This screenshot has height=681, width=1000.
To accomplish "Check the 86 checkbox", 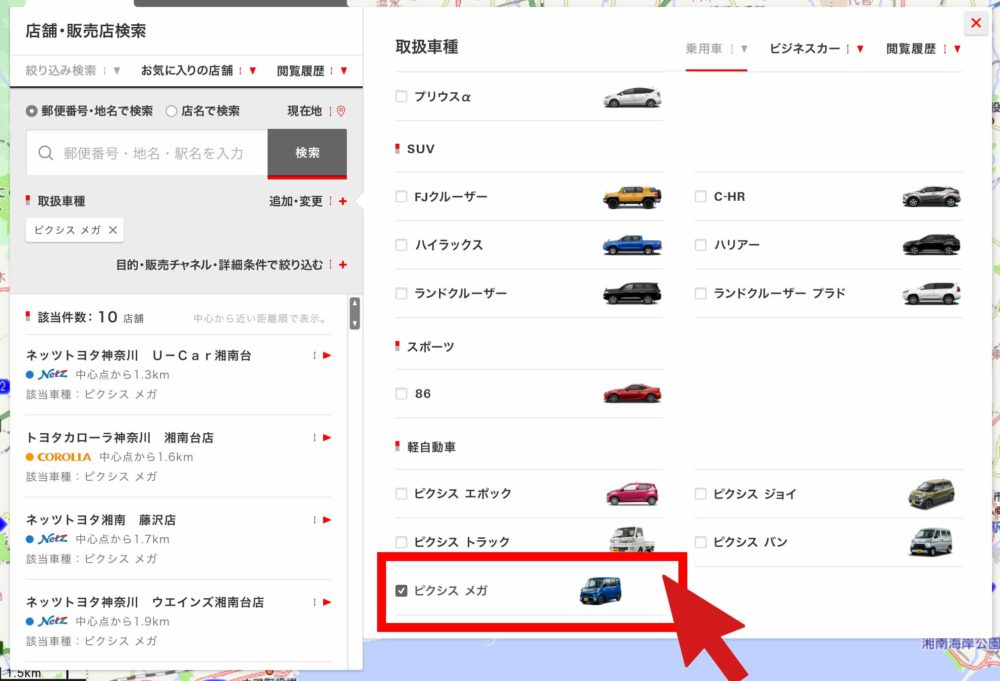I will pos(401,393).
